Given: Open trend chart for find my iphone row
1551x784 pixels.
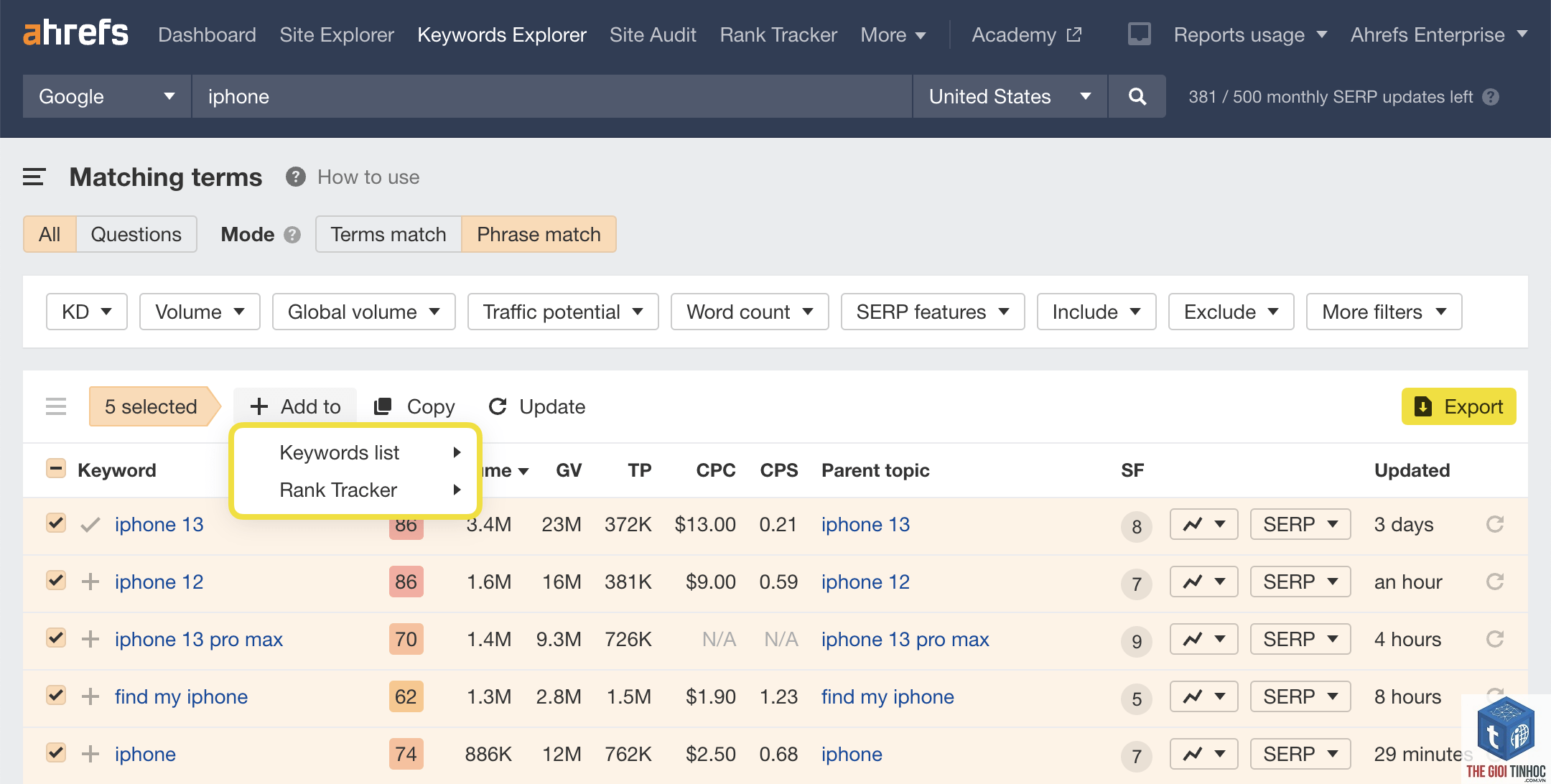Looking at the screenshot, I should click(1203, 696).
